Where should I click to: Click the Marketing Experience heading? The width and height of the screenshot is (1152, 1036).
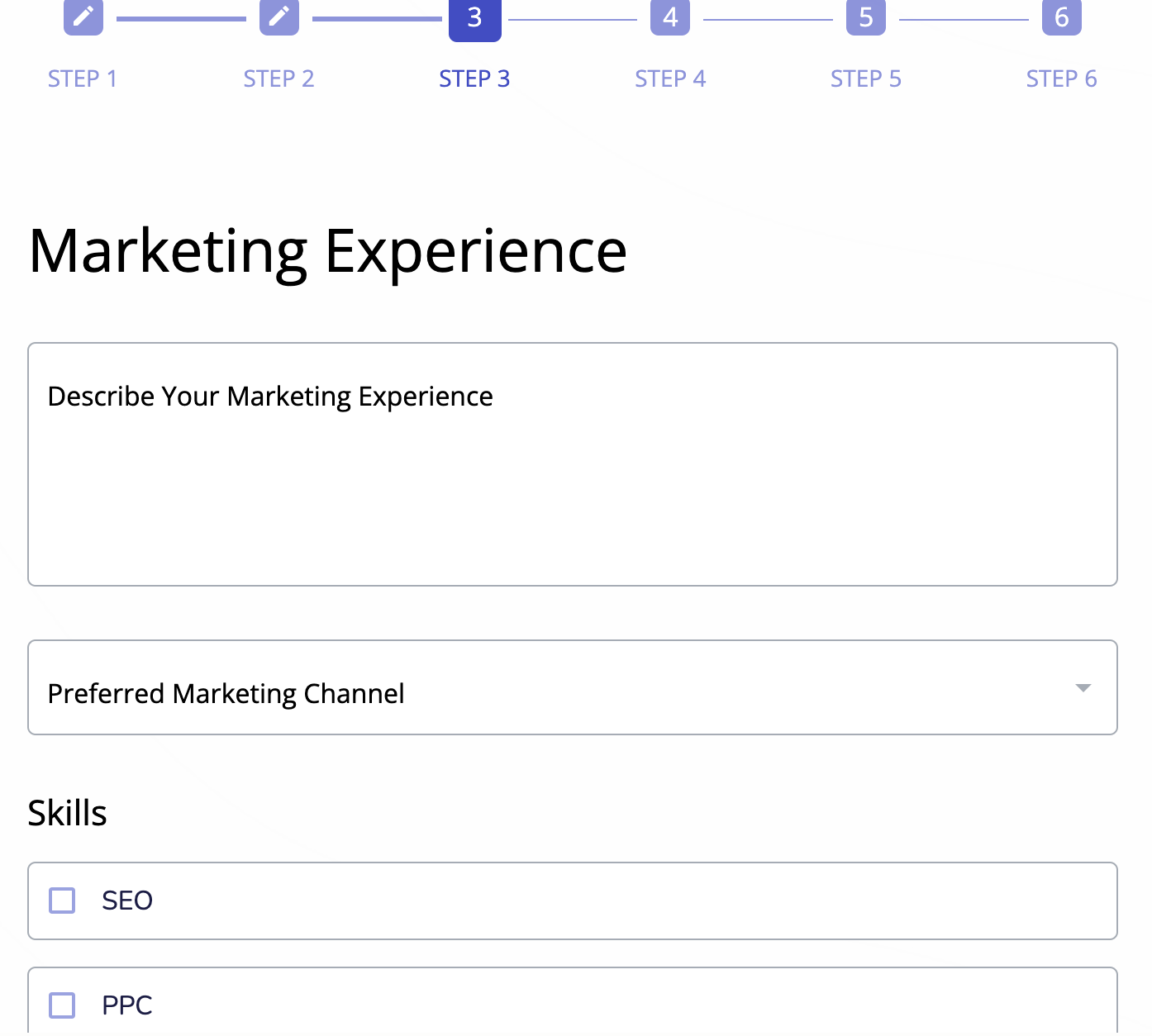pos(328,251)
